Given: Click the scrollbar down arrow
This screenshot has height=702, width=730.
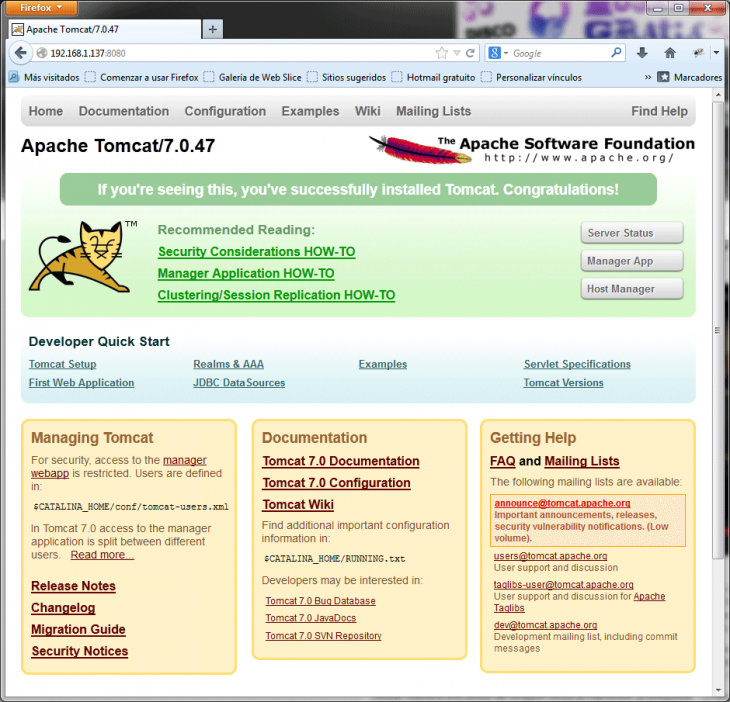Looking at the screenshot, I should (717, 690).
